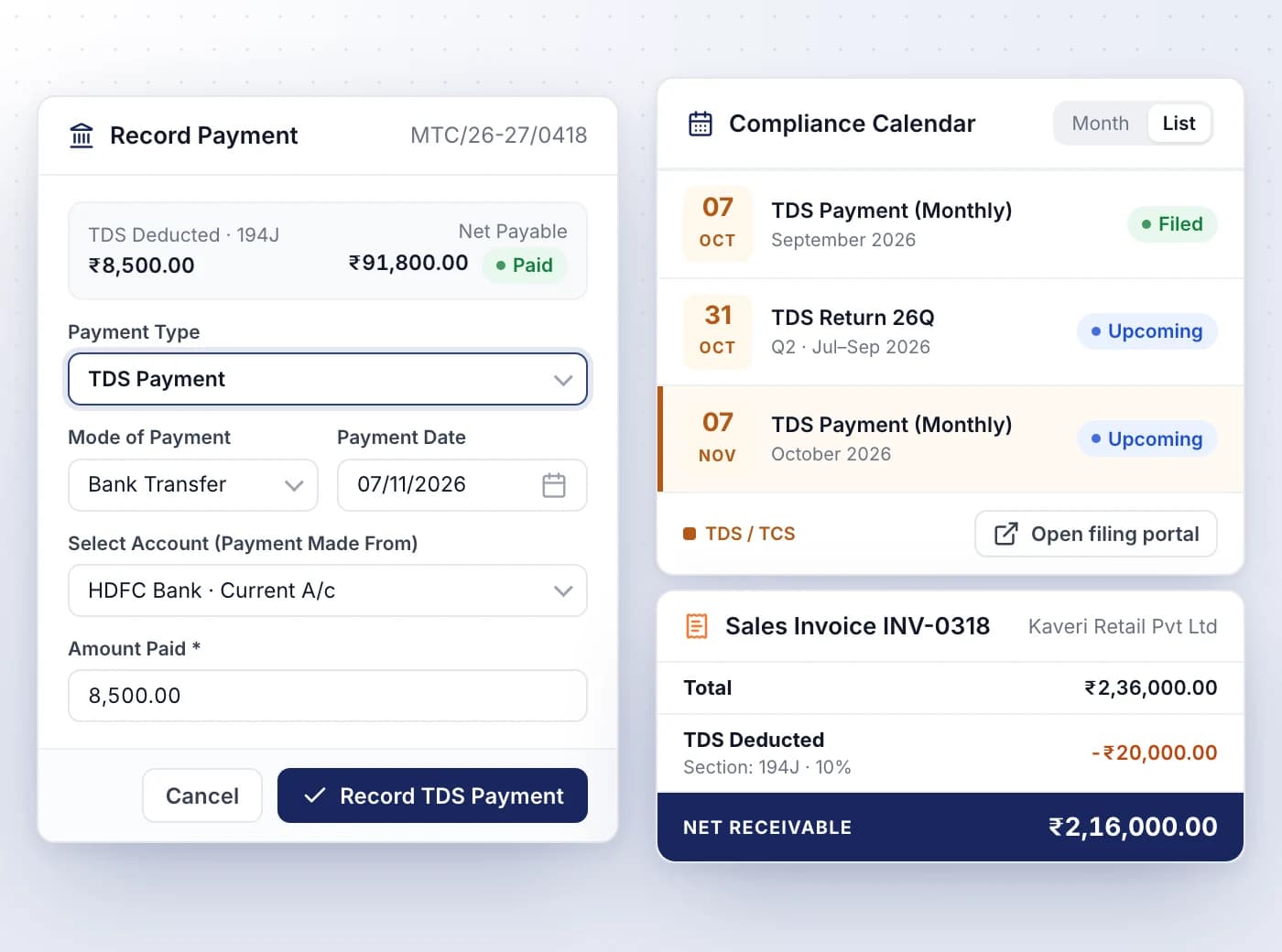Image resolution: width=1282 pixels, height=952 pixels.
Task: Click the Amount Paid input field
Action: click(328, 696)
